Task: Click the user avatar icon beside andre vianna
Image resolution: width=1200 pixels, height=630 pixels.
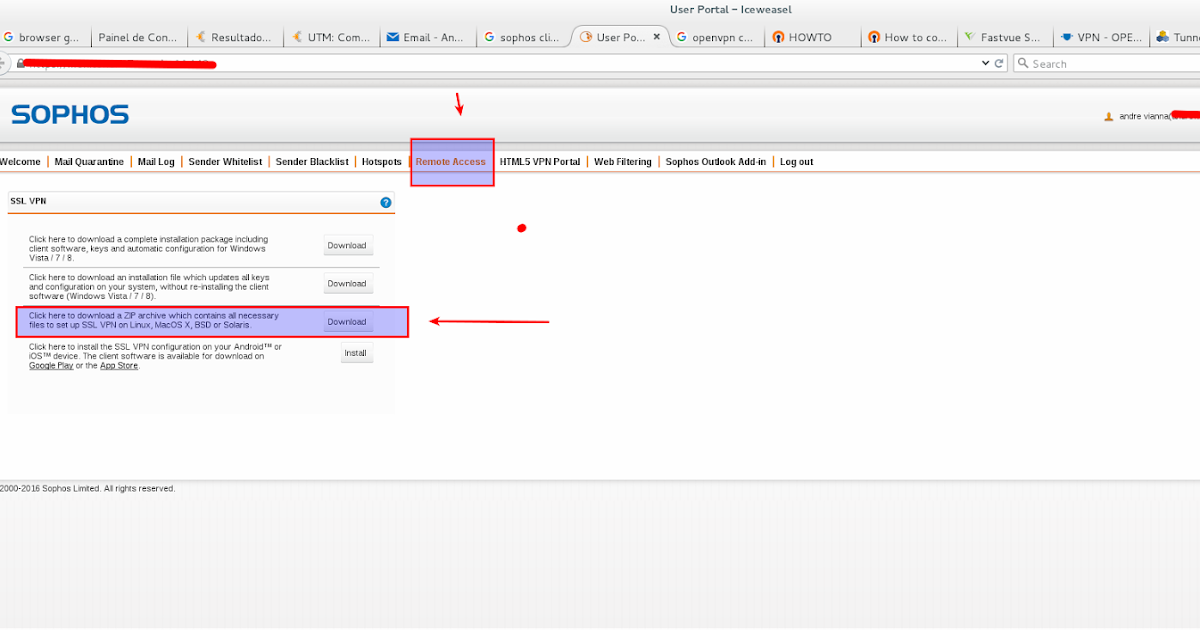Action: coord(1108,116)
